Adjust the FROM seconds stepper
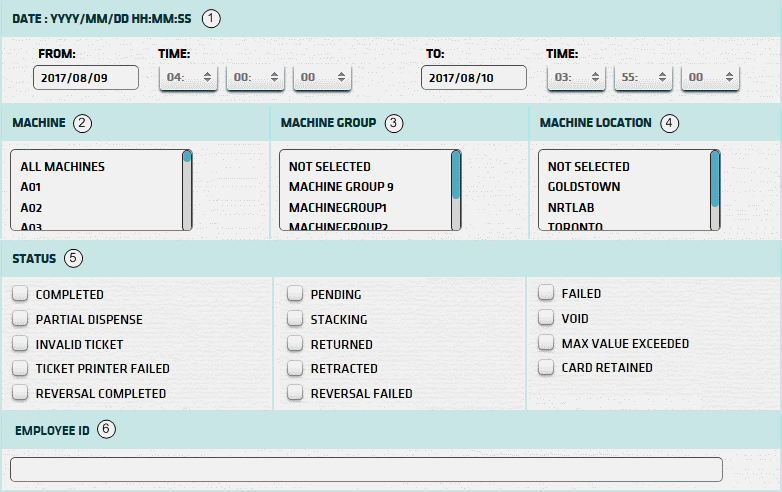This screenshot has height=492, width=782. click(x=322, y=78)
